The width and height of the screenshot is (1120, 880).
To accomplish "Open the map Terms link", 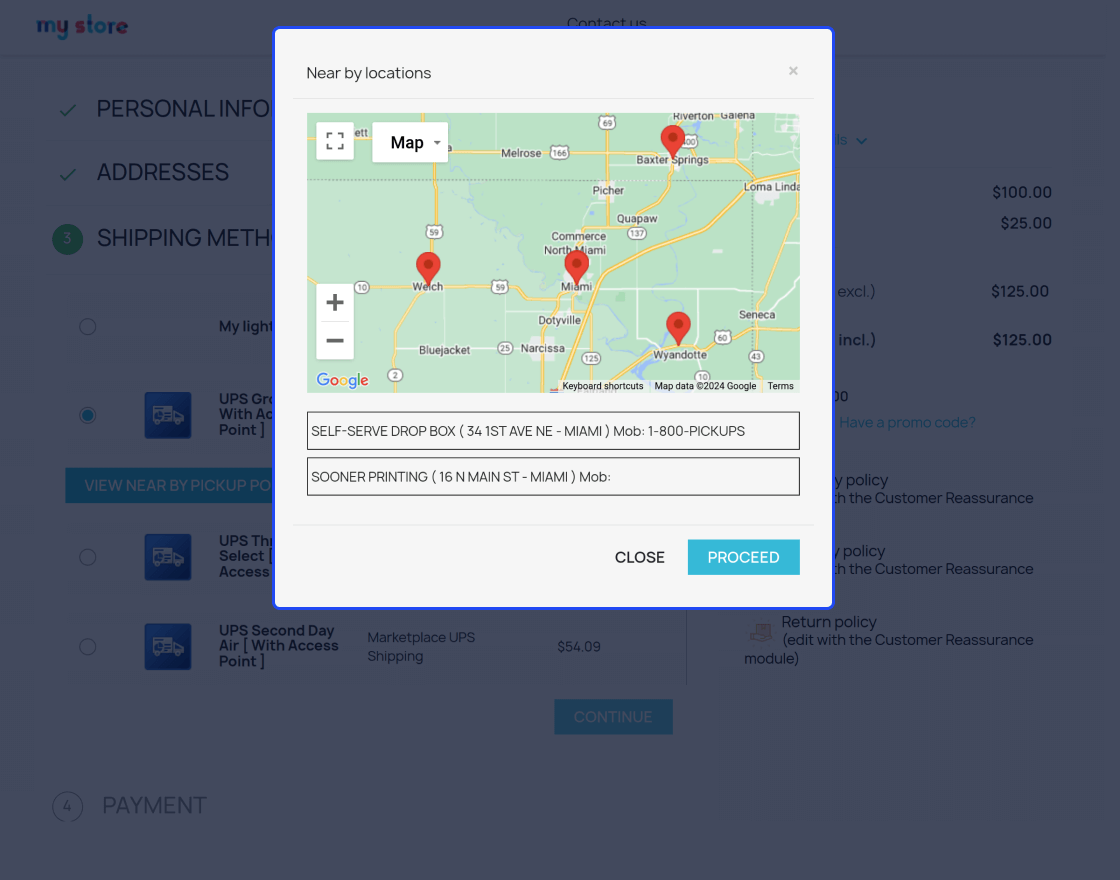I will pos(781,386).
